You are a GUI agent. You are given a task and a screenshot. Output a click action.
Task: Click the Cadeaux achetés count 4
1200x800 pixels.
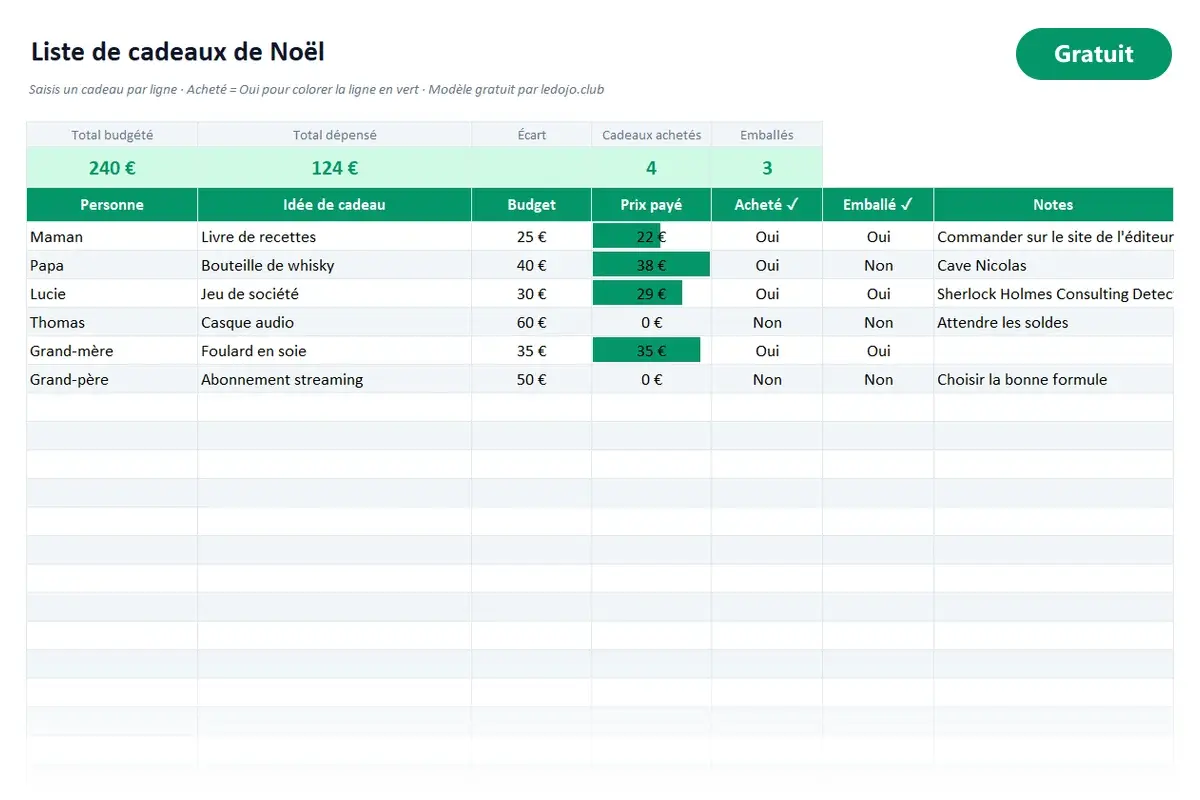tap(651, 168)
